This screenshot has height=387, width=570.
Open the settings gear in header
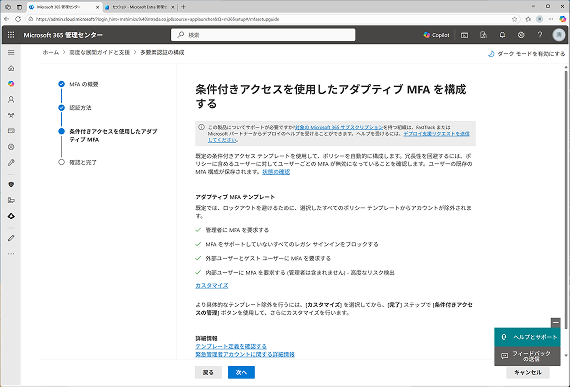[x=521, y=35]
